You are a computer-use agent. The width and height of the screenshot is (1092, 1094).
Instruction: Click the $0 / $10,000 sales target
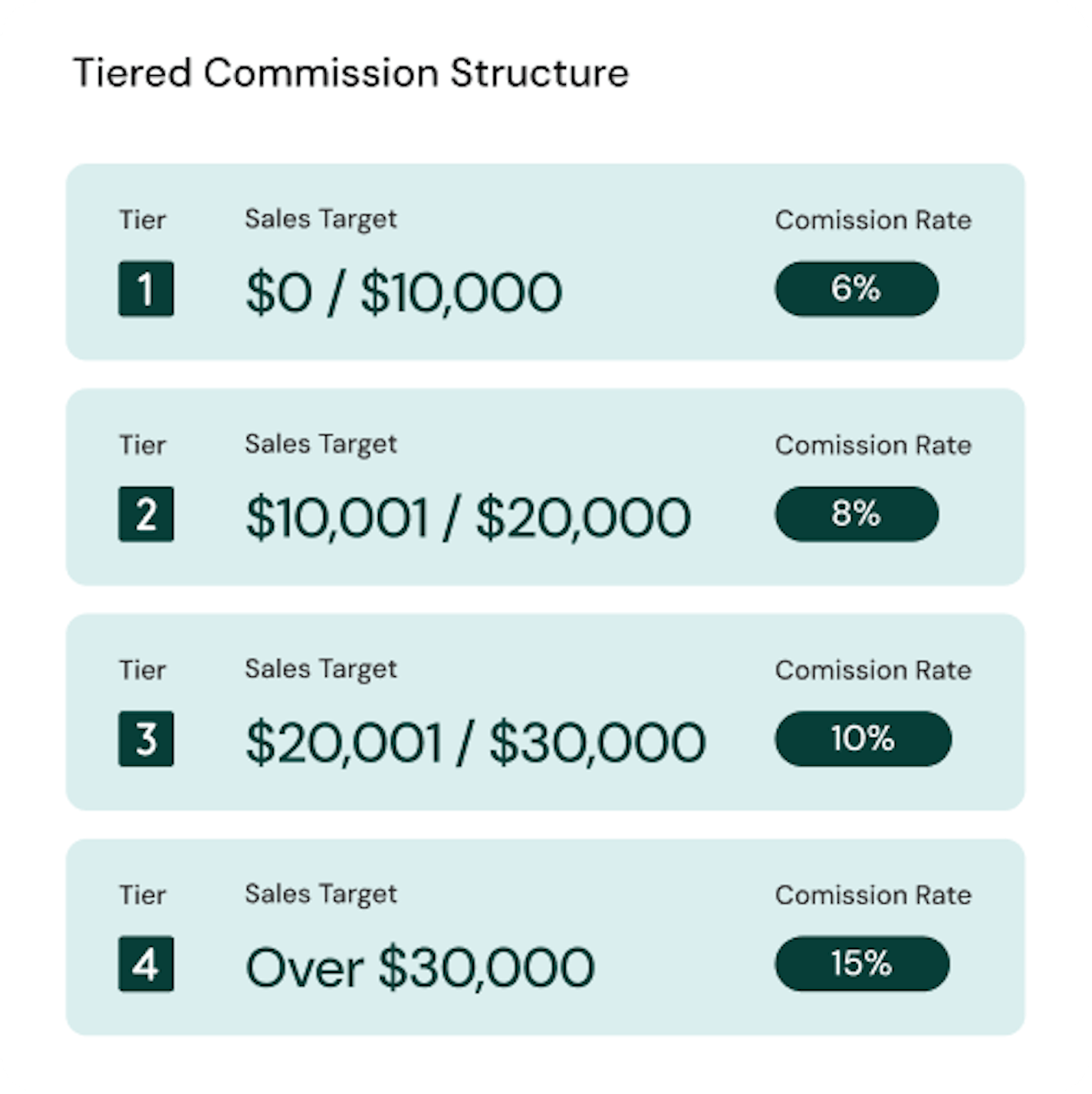pos(403,292)
